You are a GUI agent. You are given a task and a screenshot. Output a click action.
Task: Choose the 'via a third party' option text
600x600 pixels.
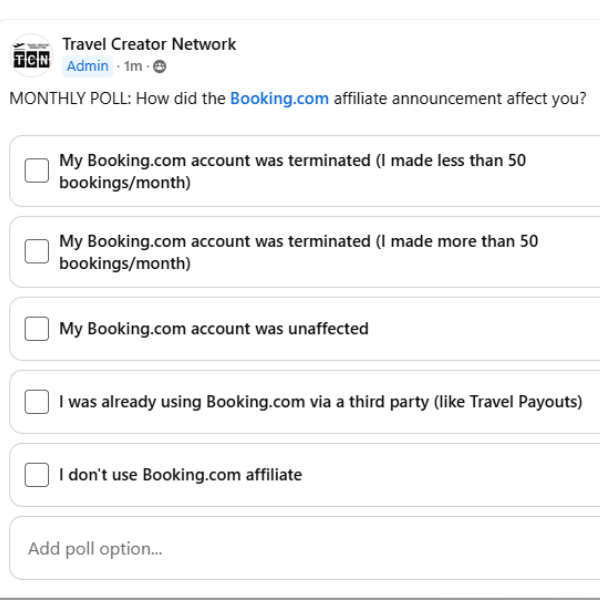pos(321,402)
